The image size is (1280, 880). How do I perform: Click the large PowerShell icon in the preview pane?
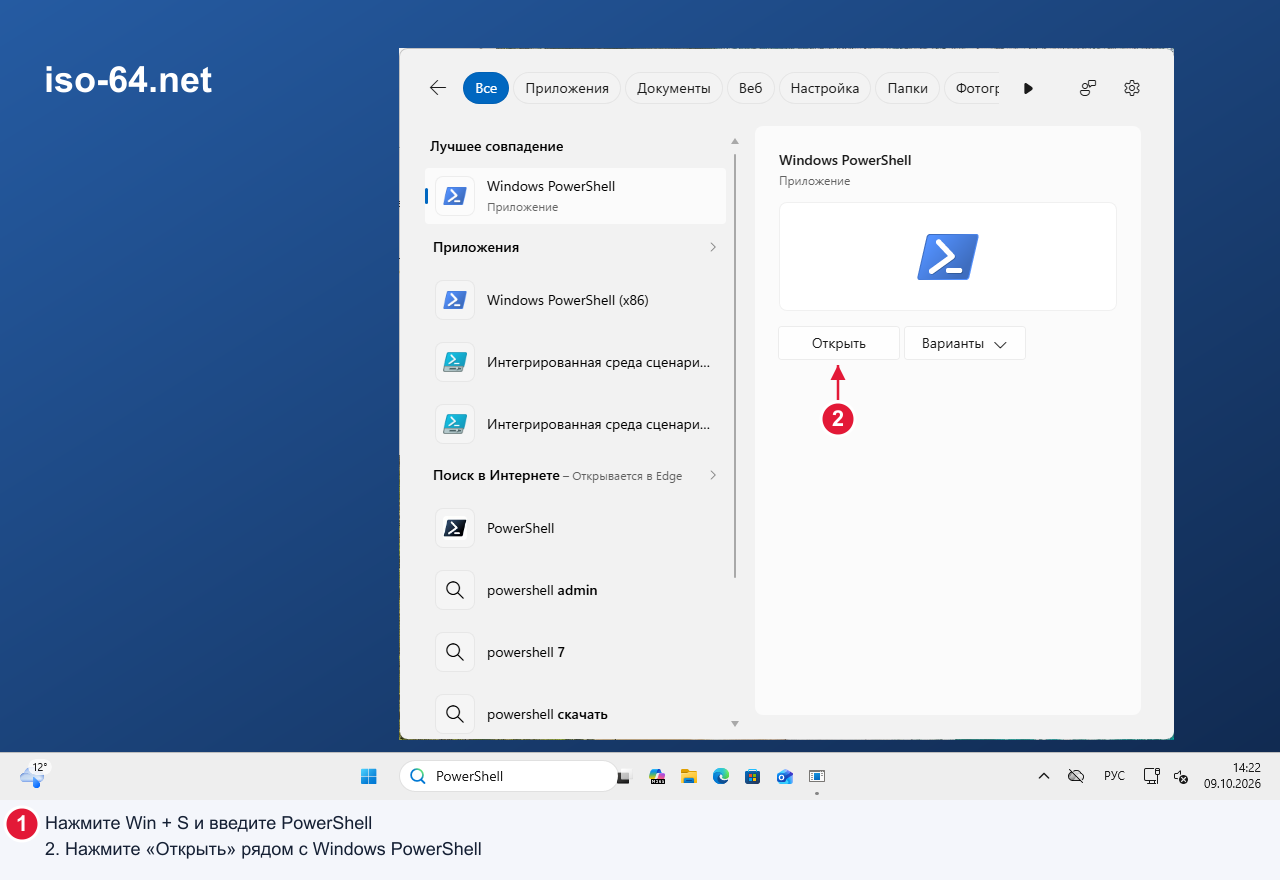948,256
